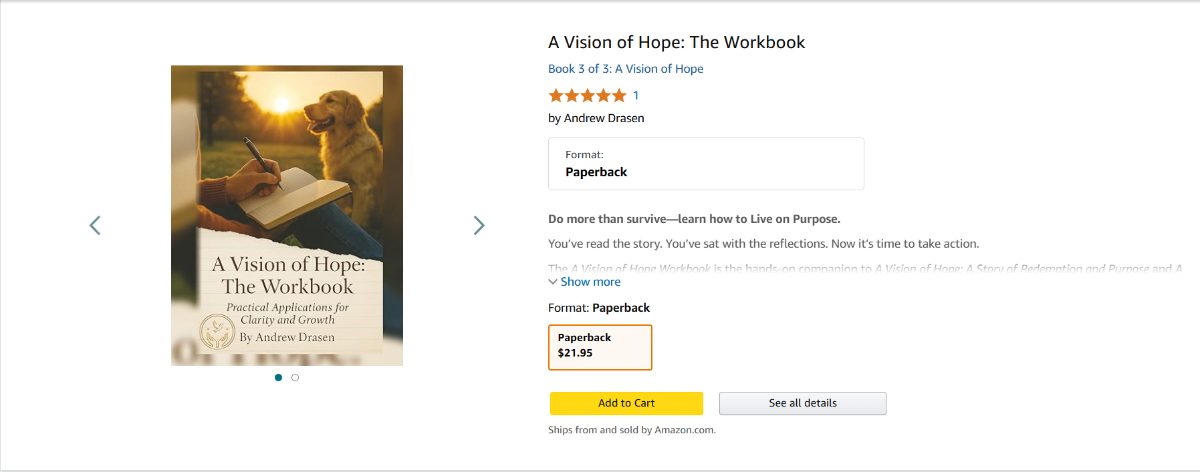Click the fifth orange rating star
The image size is (1200, 472).
tap(619, 96)
